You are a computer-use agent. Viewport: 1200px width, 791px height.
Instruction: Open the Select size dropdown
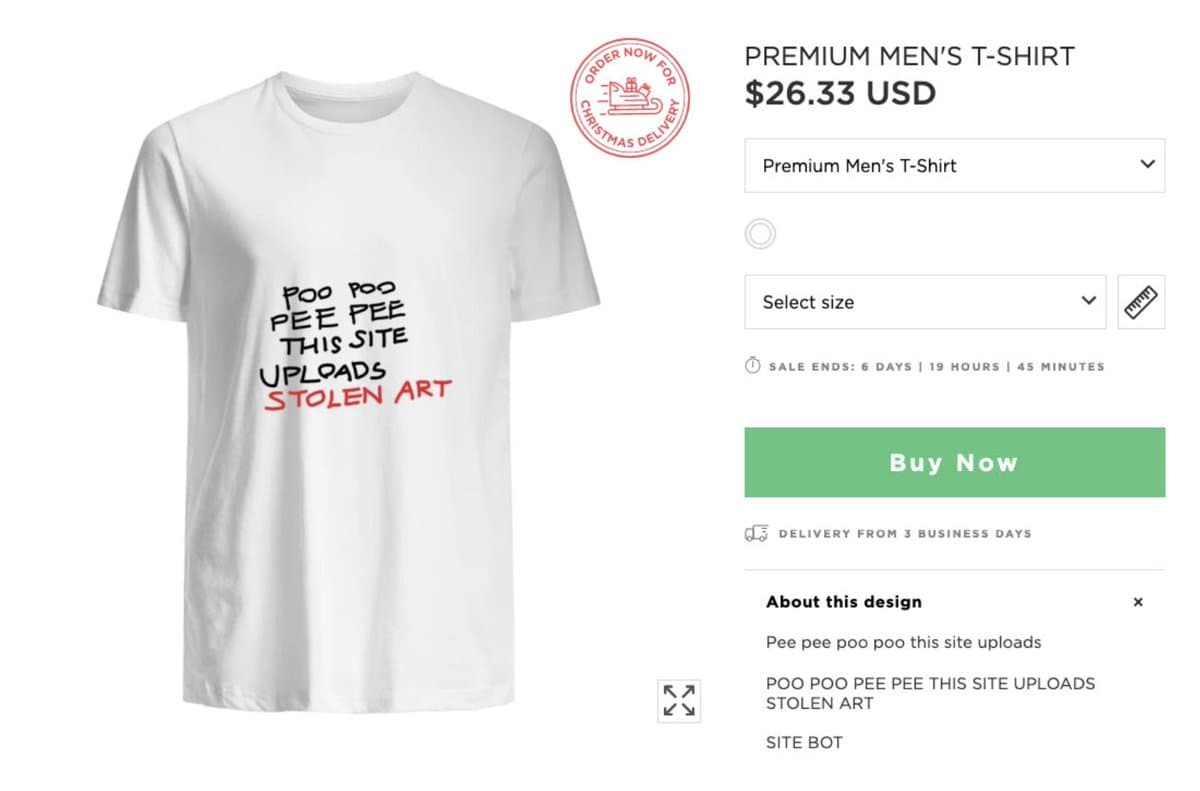coord(925,302)
